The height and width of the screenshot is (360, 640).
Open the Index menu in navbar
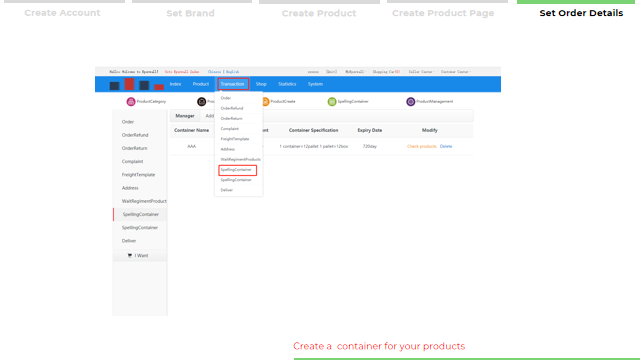175,84
